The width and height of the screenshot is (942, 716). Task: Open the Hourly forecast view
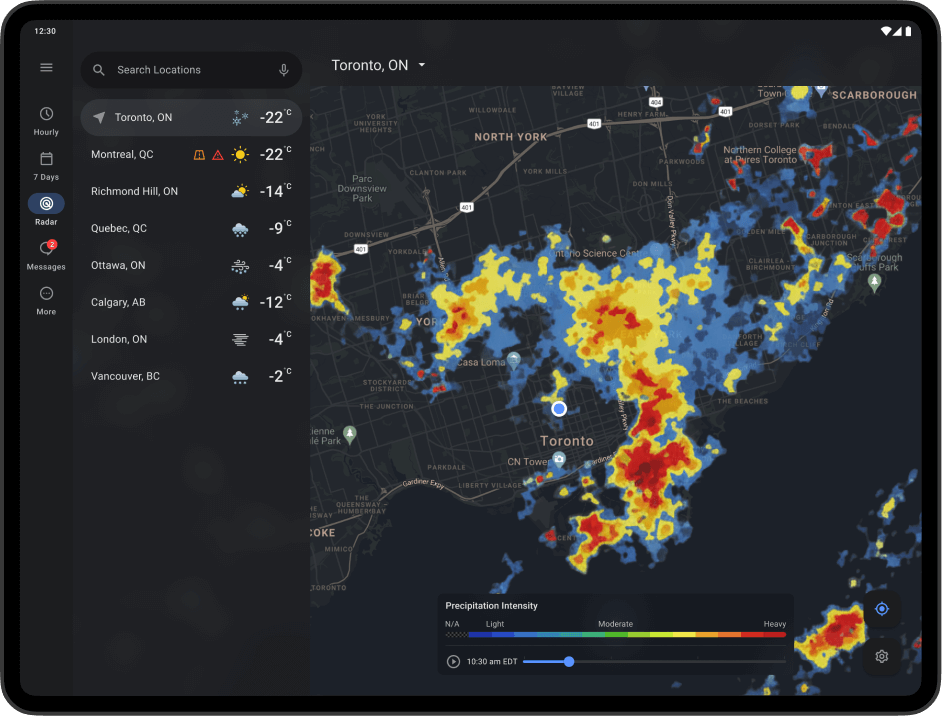click(x=46, y=120)
